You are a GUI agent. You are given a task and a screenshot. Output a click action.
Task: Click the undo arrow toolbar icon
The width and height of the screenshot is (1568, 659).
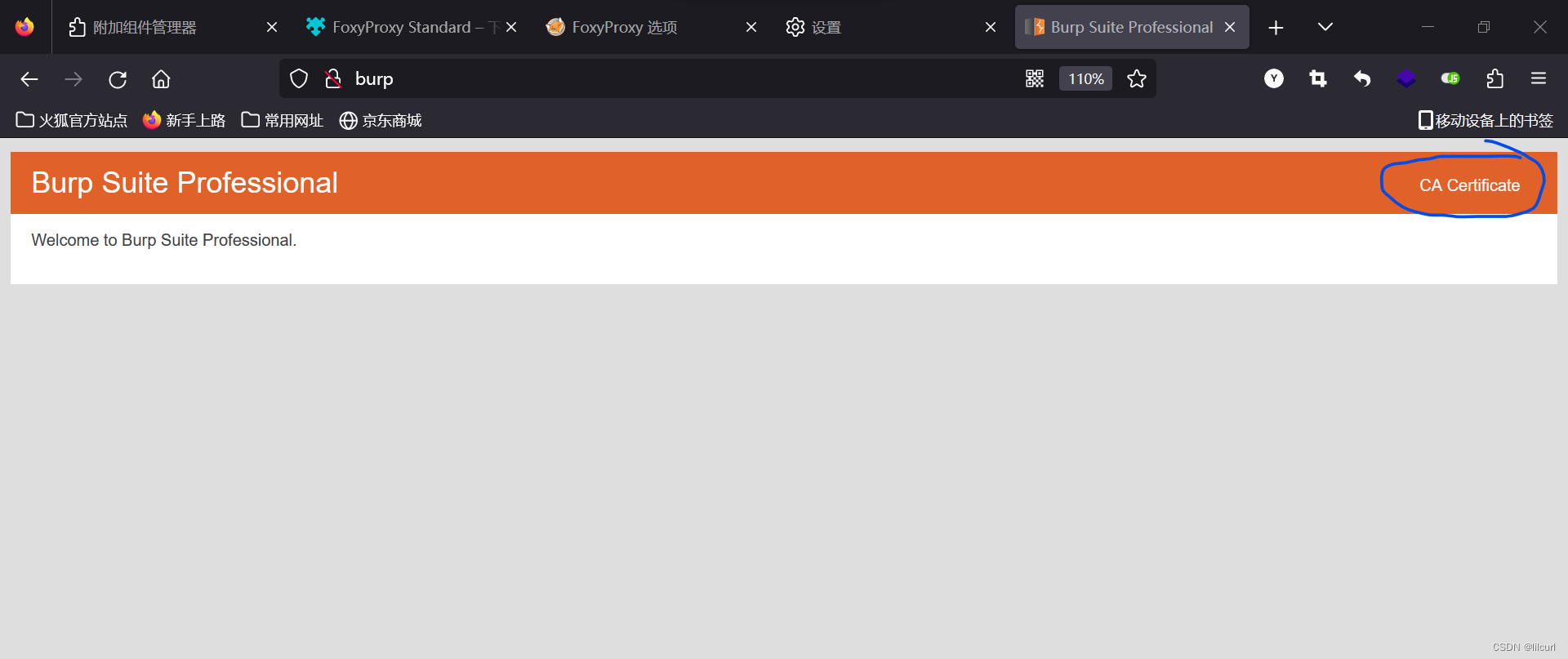coord(1362,78)
